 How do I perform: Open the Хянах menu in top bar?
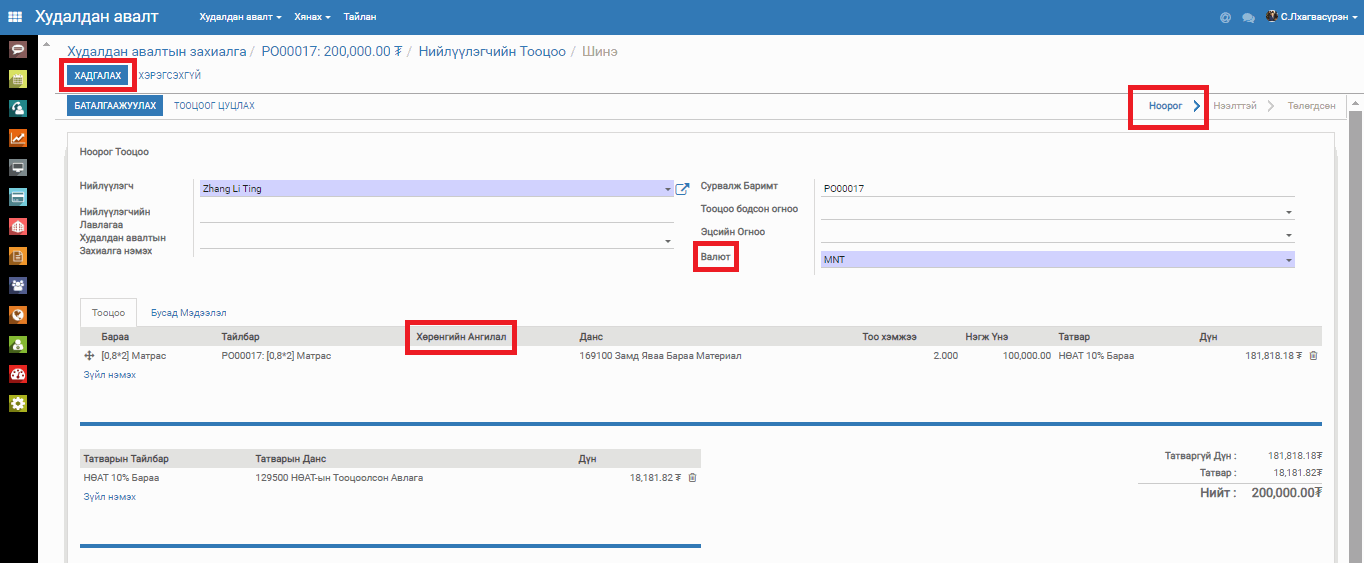(312, 17)
